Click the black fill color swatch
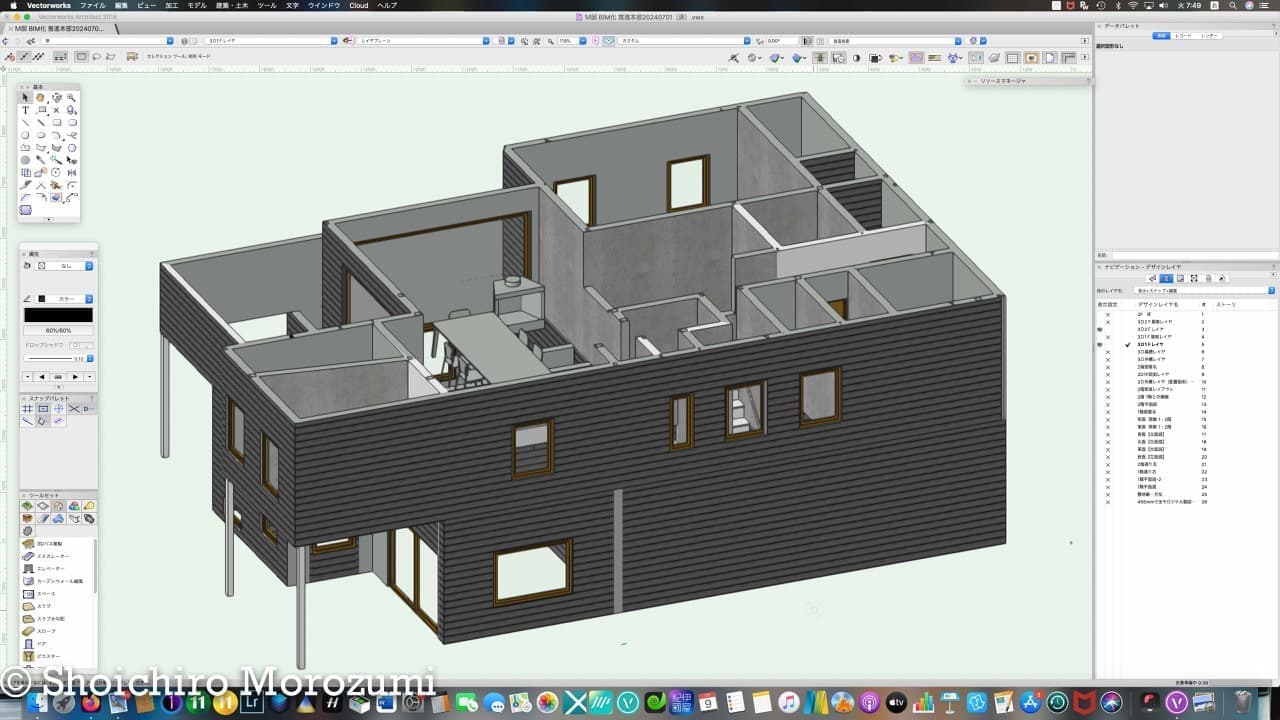The image size is (1280, 720). coord(58,315)
